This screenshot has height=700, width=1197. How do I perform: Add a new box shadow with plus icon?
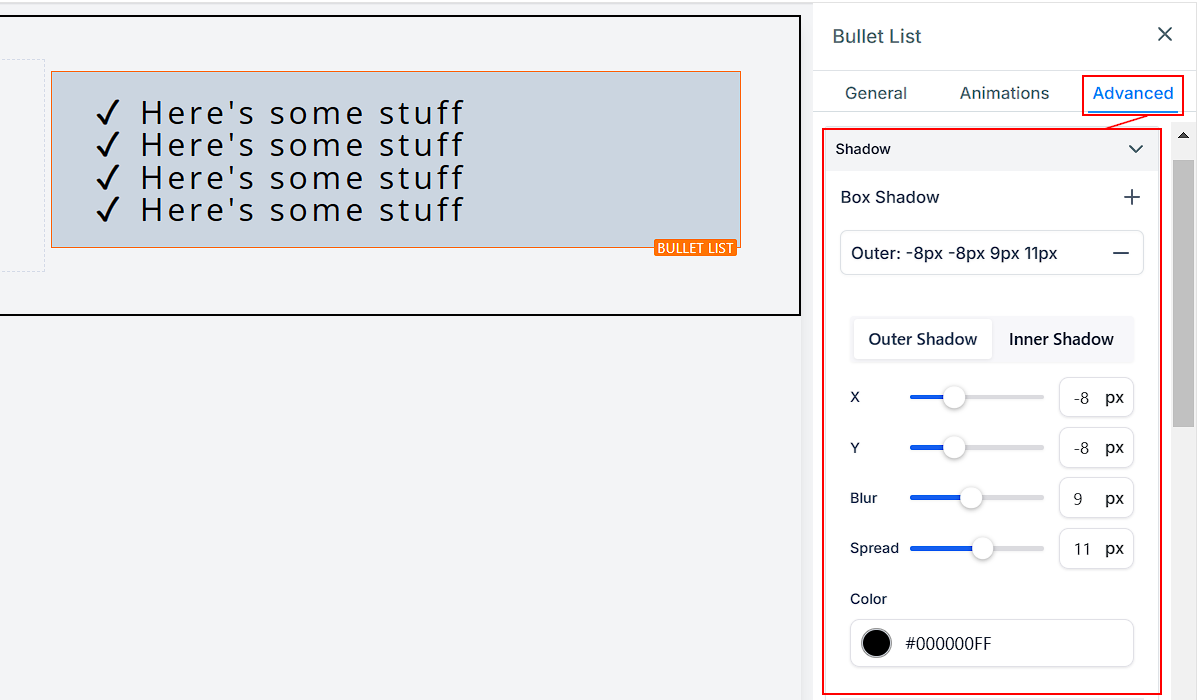(x=1131, y=198)
